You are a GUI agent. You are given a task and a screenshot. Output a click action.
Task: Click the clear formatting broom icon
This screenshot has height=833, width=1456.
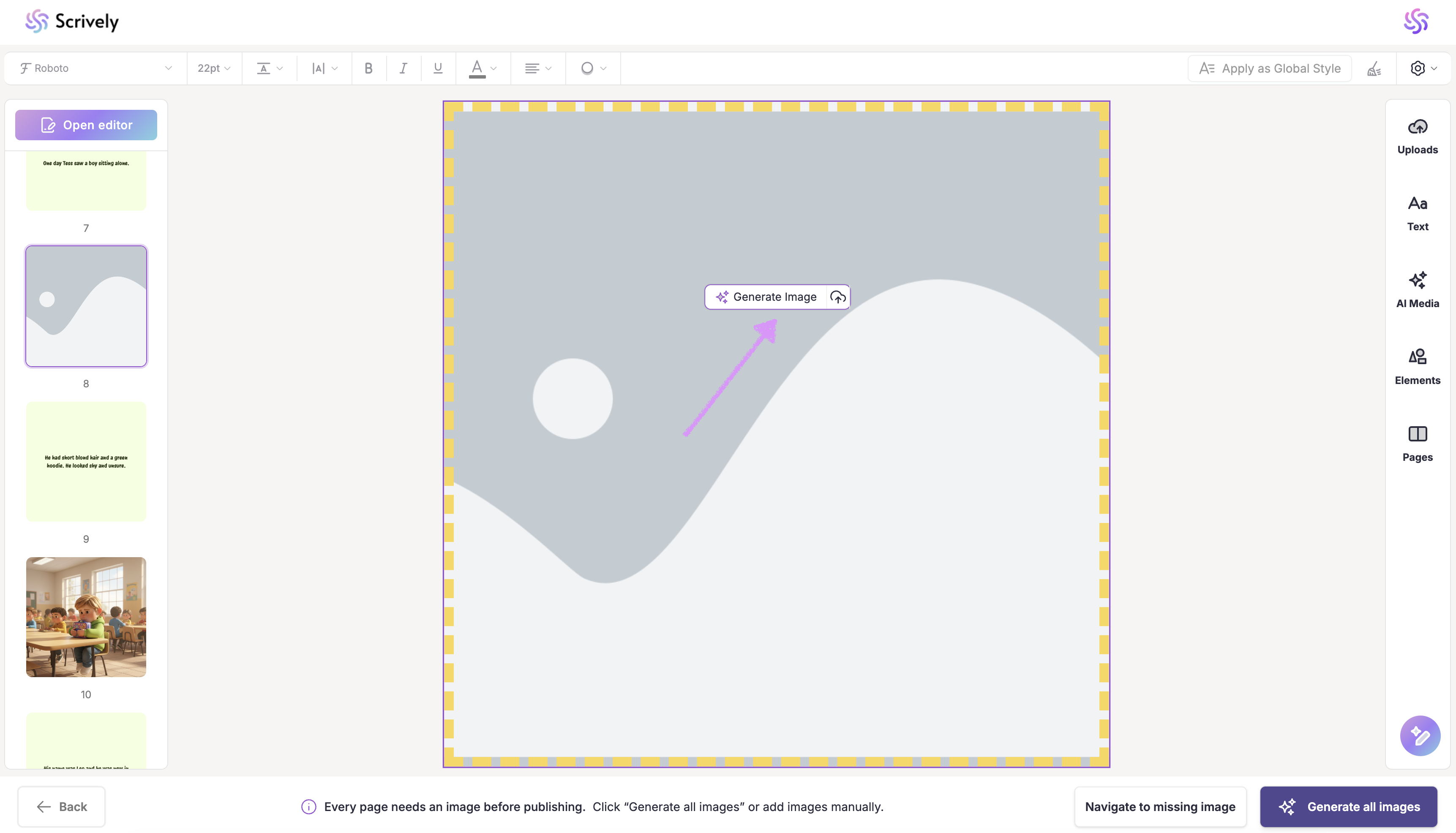point(1374,69)
